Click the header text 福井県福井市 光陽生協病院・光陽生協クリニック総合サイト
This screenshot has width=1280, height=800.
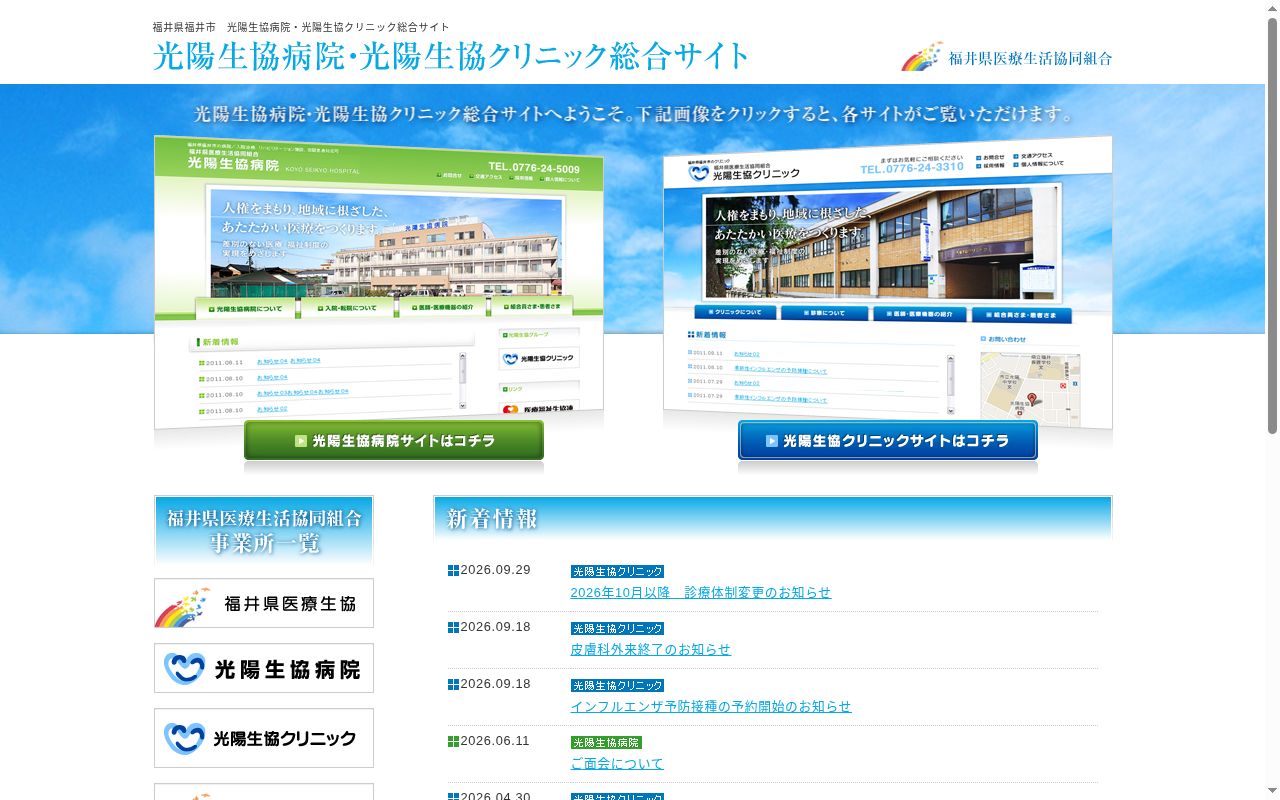coord(301,27)
